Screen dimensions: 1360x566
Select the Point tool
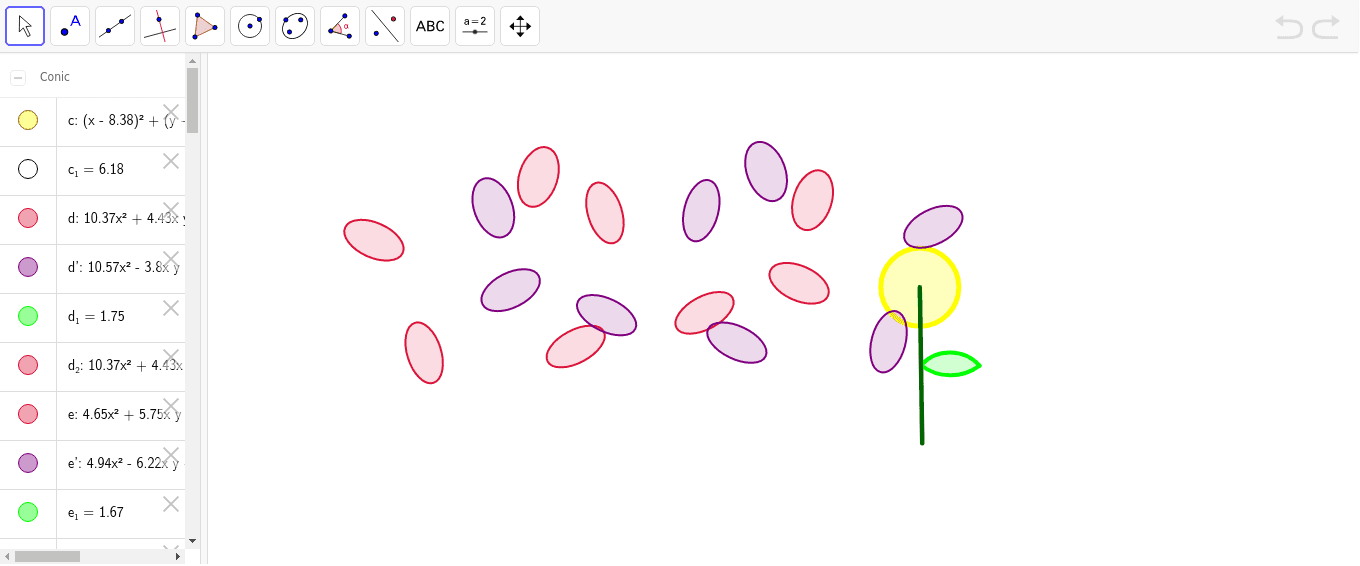70,26
